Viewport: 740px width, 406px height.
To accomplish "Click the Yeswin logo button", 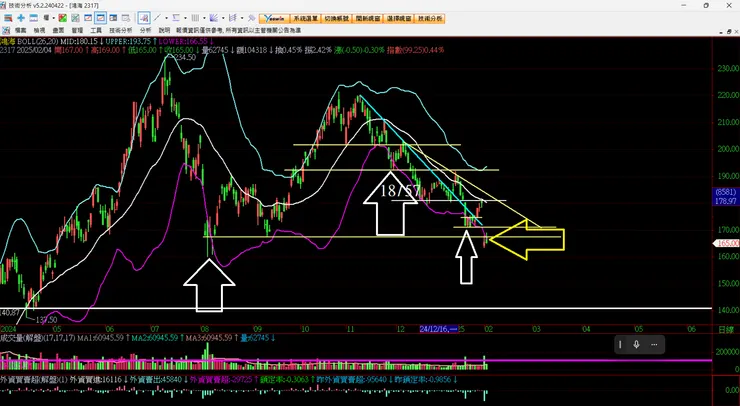I will point(274,18).
